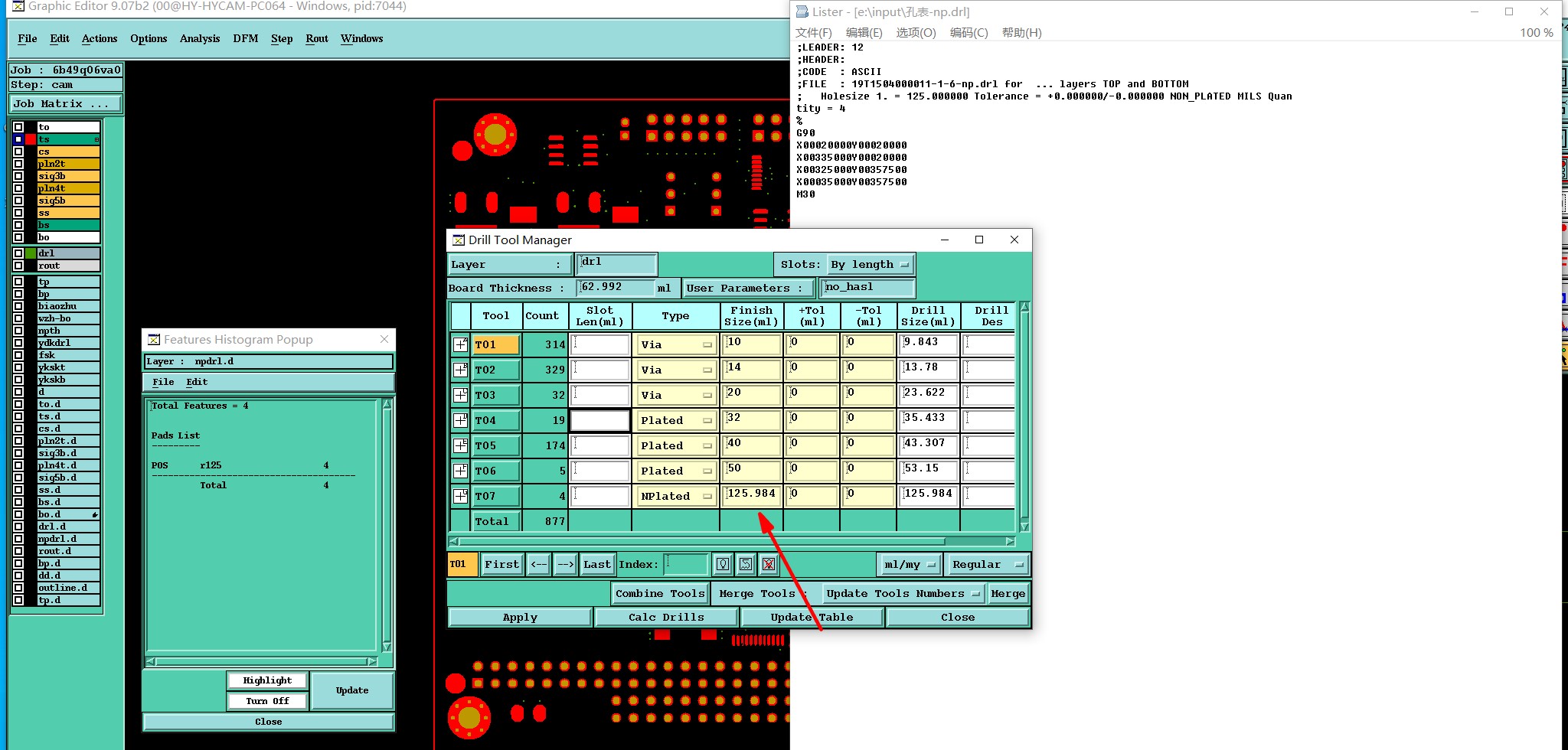
Task: Click the Update button in histogram popup
Action: 352,690
